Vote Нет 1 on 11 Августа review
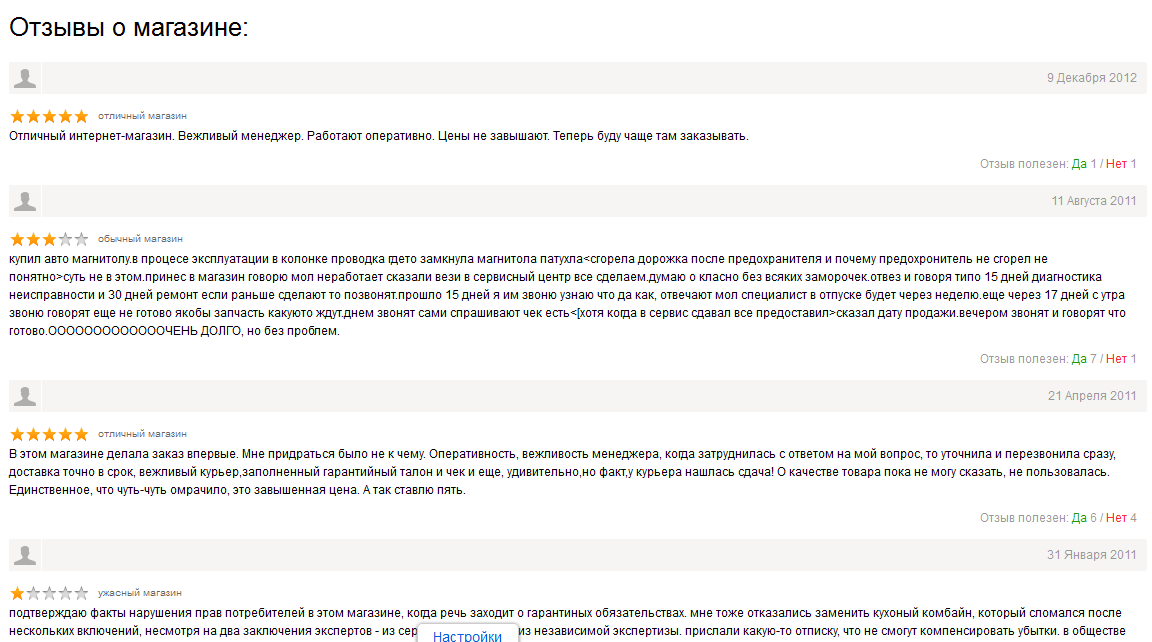Viewport: 1152px width, 642px height. (x=1121, y=359)
